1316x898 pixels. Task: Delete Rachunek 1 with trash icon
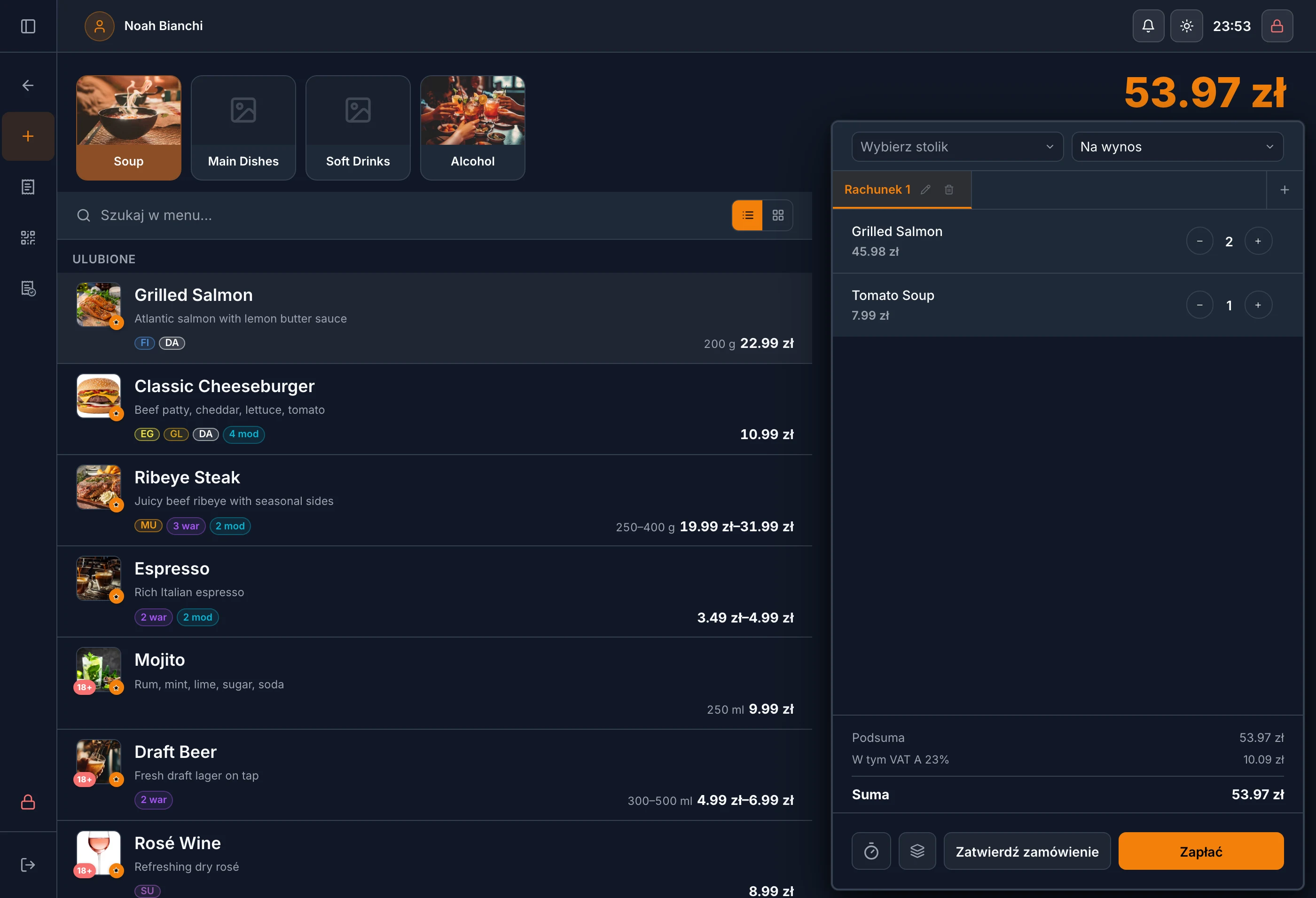(x=948, y=190)
